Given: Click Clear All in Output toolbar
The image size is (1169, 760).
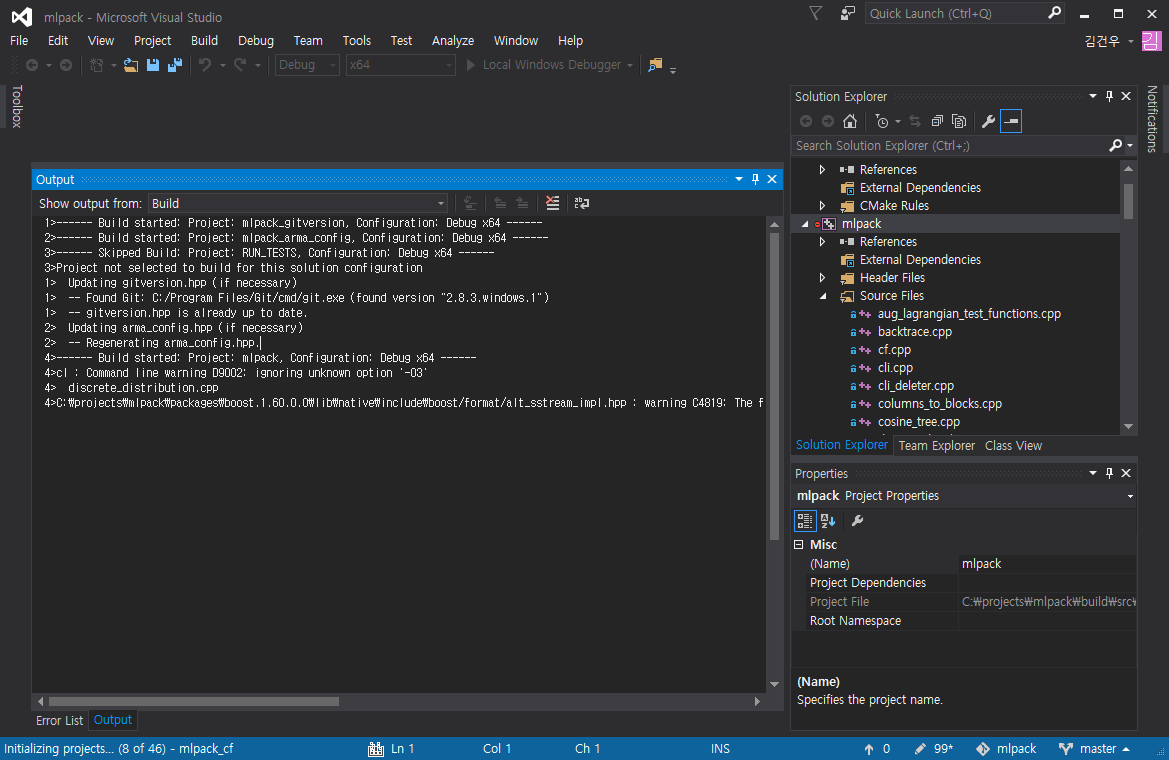Looking at the screenshot, I should (x=552, y=203).
